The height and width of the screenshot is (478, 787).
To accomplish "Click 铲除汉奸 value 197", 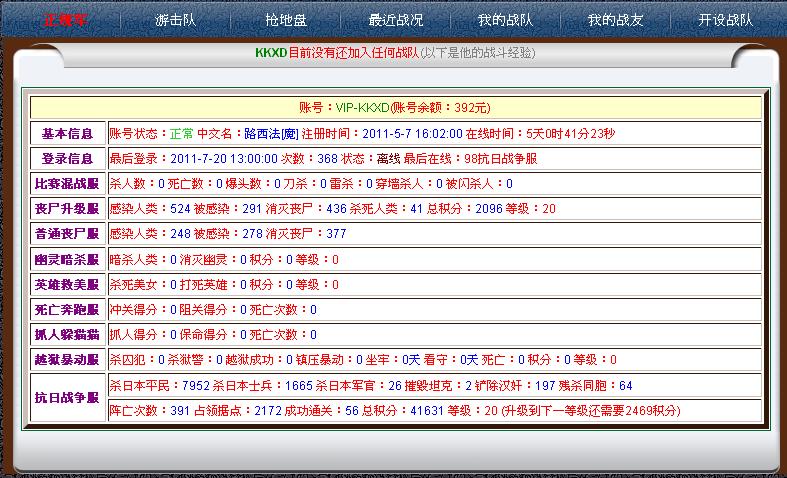I will tap(545, 386).
